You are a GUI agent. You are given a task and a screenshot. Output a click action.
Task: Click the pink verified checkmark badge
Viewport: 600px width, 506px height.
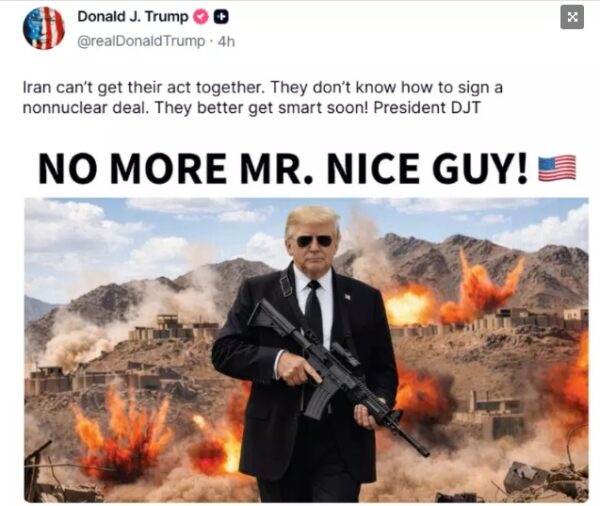pos(201,17)
